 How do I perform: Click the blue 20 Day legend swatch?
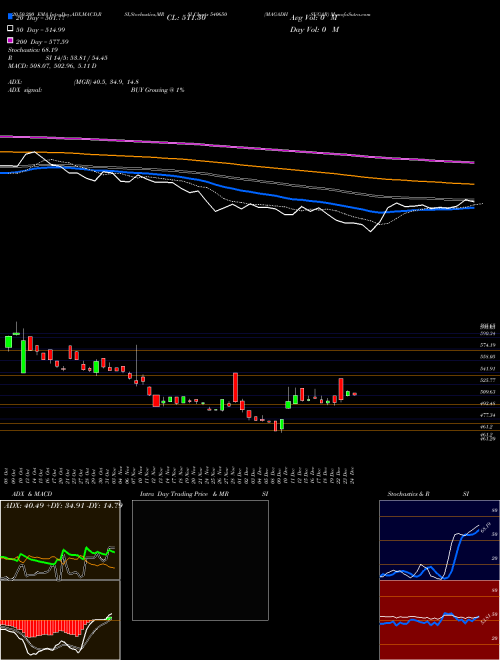coord(11,16)
